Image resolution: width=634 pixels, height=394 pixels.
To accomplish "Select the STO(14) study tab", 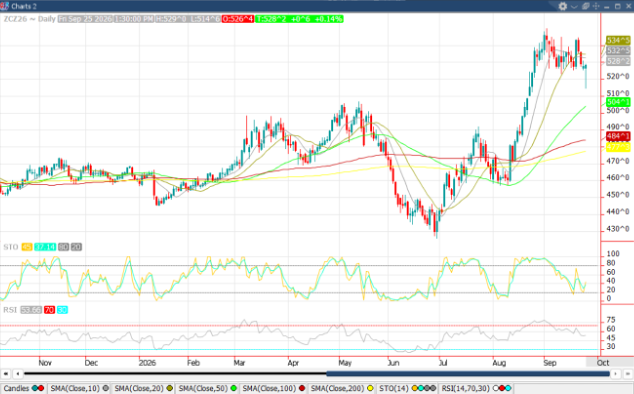I will 407,388.
